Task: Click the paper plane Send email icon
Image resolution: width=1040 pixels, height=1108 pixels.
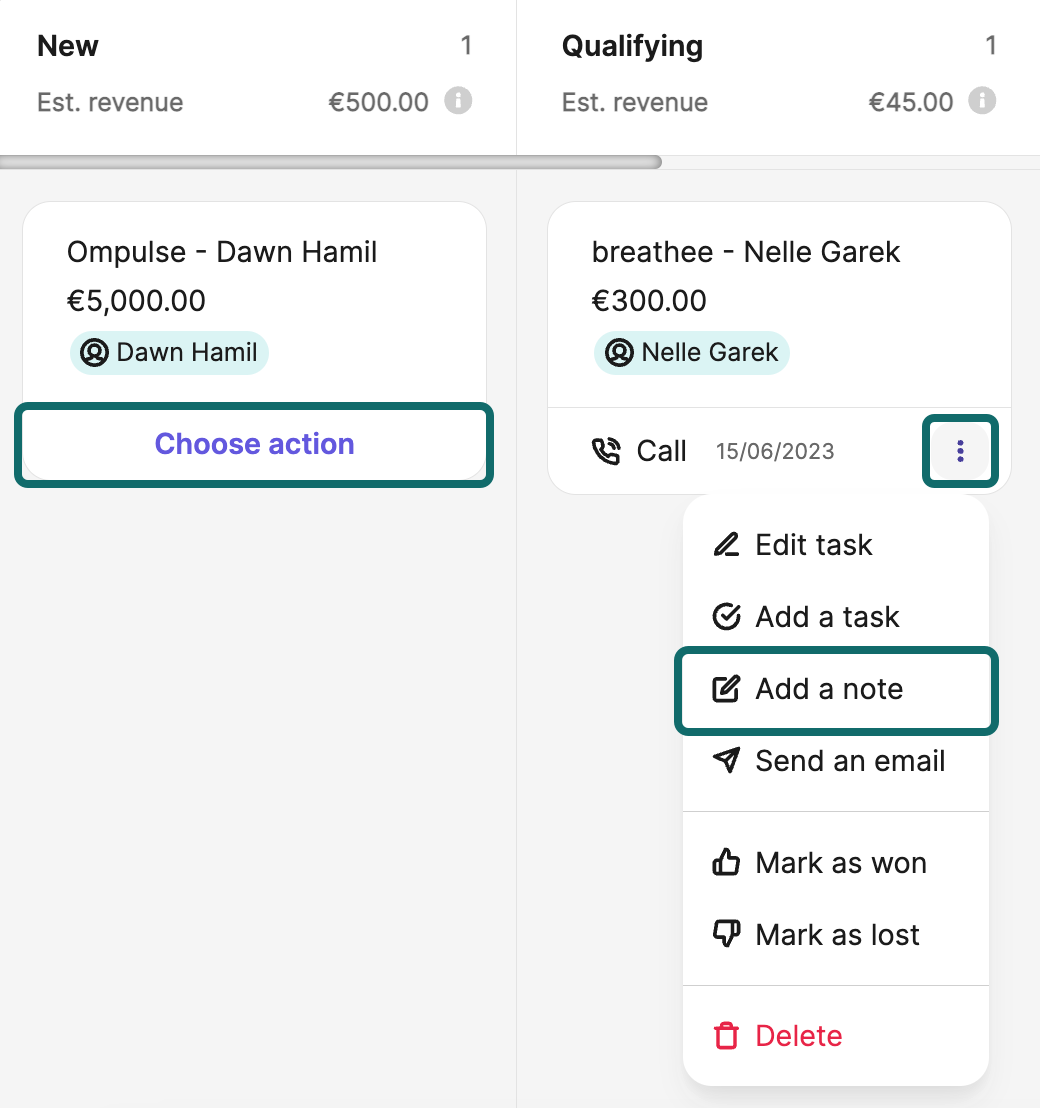Action: click(x=726, y=760)
